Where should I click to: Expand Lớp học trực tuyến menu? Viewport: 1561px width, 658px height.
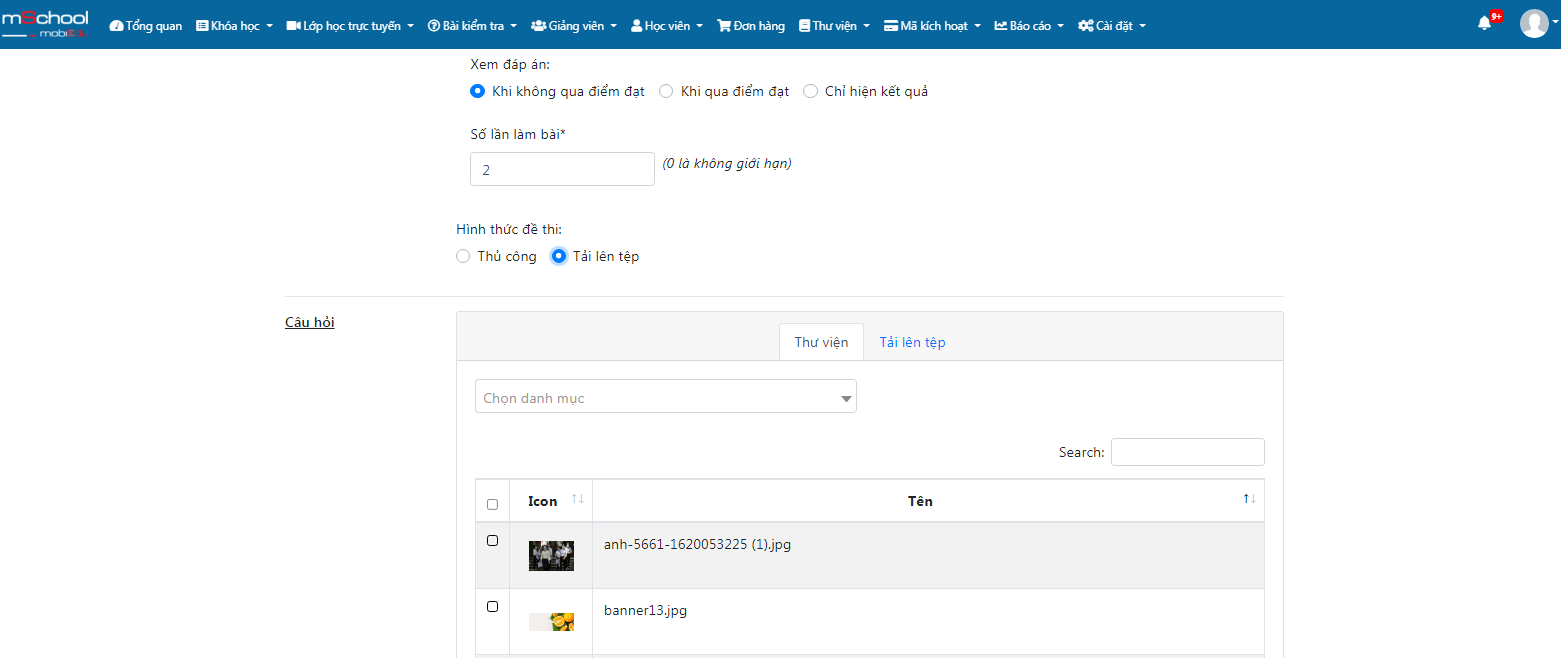pyautogui.click(x=350, y=26)
